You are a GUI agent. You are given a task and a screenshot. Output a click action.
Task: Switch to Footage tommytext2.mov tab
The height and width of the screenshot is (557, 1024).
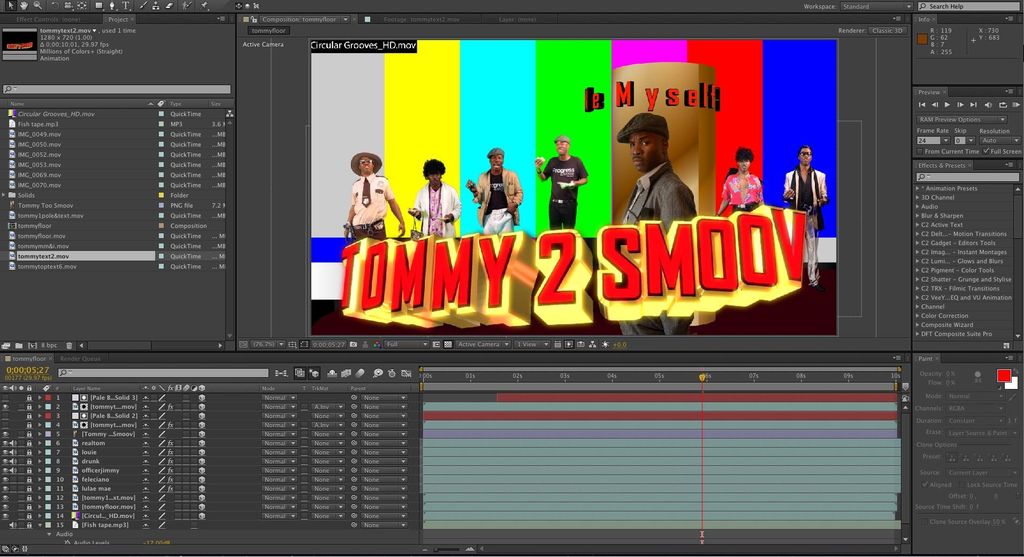(x=421, y=20)
